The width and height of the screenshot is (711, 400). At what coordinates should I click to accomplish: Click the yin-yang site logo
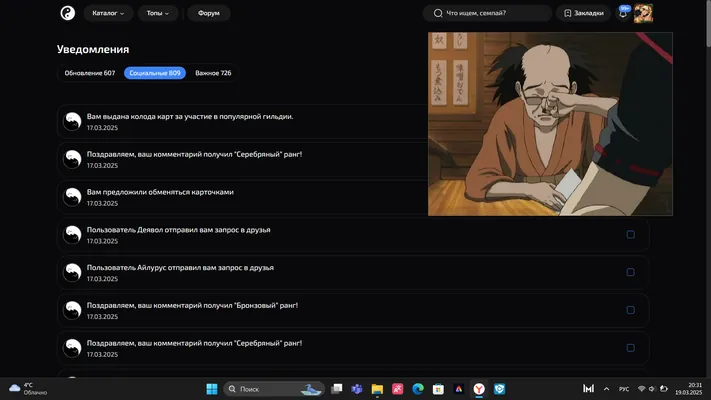[x=68, y=13]
